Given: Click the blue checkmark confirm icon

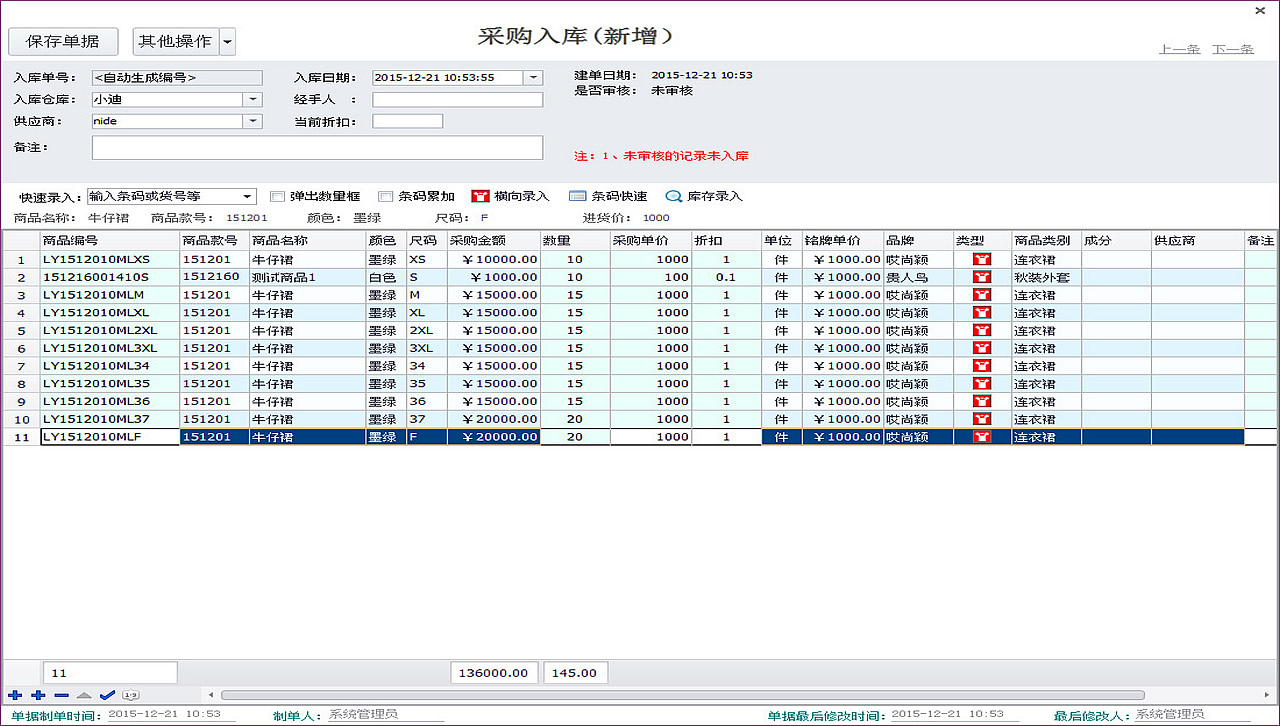Looking at the screenshot, I should [107, 695].
